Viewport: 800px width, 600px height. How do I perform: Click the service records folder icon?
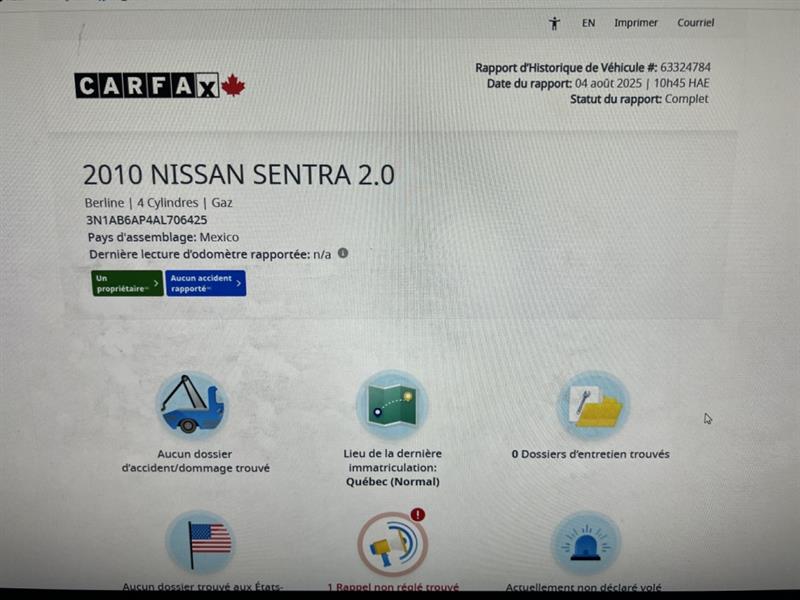pyautogui.click(x=593, y=405)
